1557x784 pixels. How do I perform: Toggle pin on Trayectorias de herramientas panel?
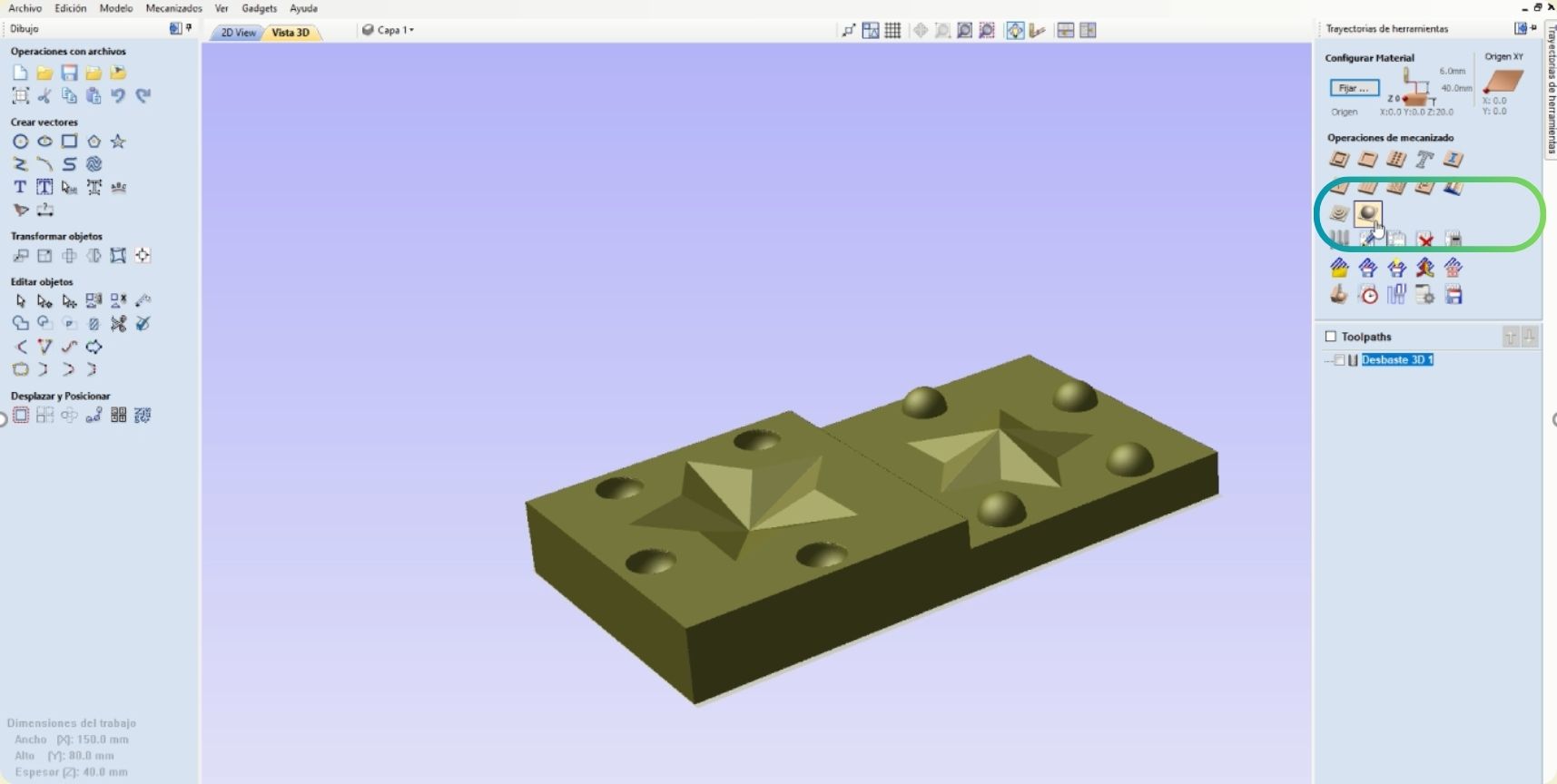click(x=1535, y=28)
